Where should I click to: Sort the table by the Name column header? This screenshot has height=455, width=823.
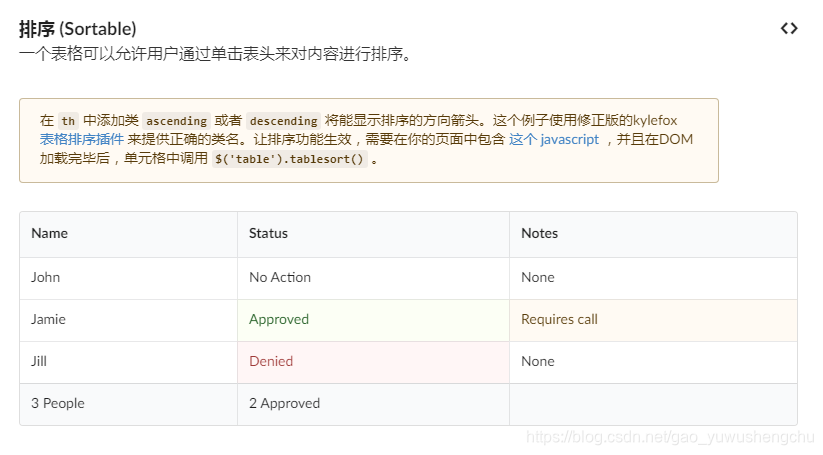click(x=129, y=234)
